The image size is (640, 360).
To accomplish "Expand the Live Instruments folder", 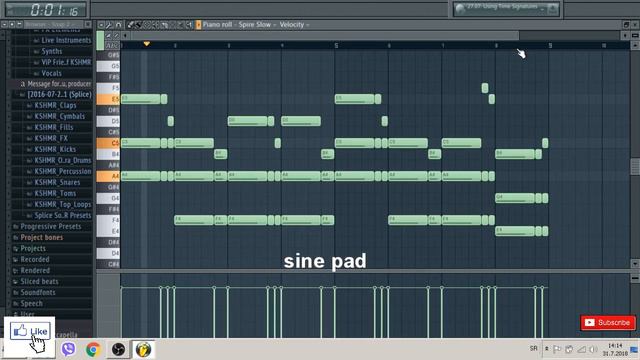I will (x=66, y=40).
